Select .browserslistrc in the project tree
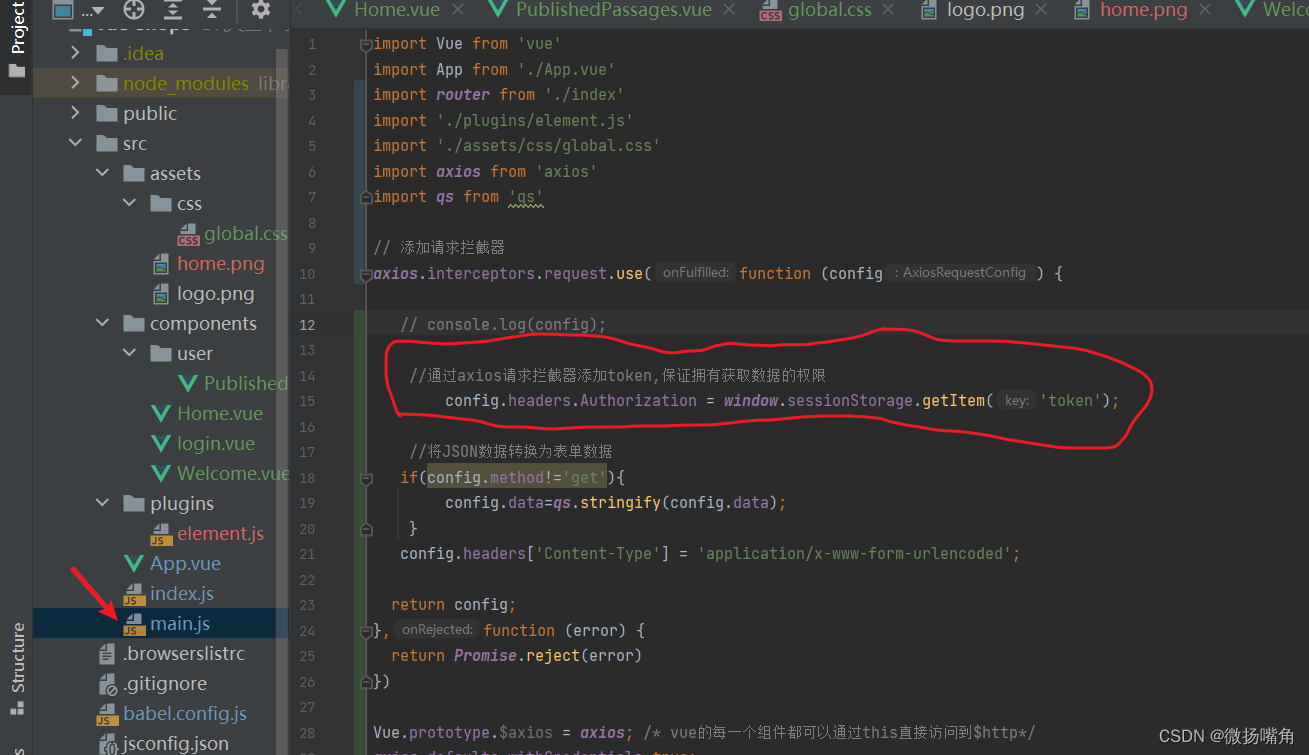Viewport: 1309px width, 755px height. (x=184, y=653)
